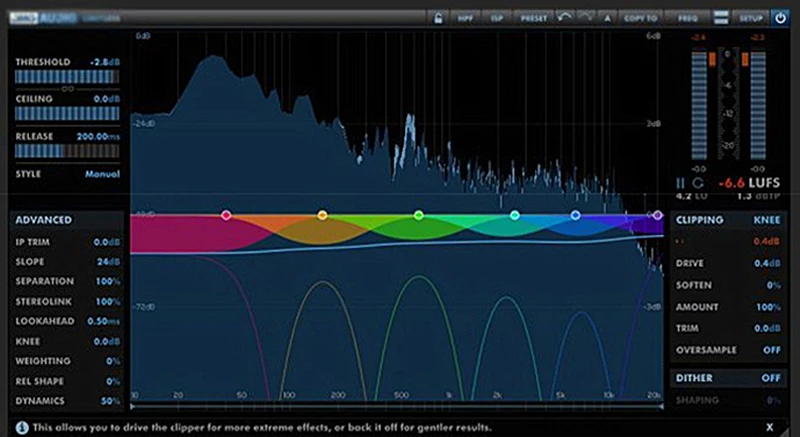The height and width of the screenshot is (437, 800).
Task: Open the PRESET menu
Action: (534, 18)
